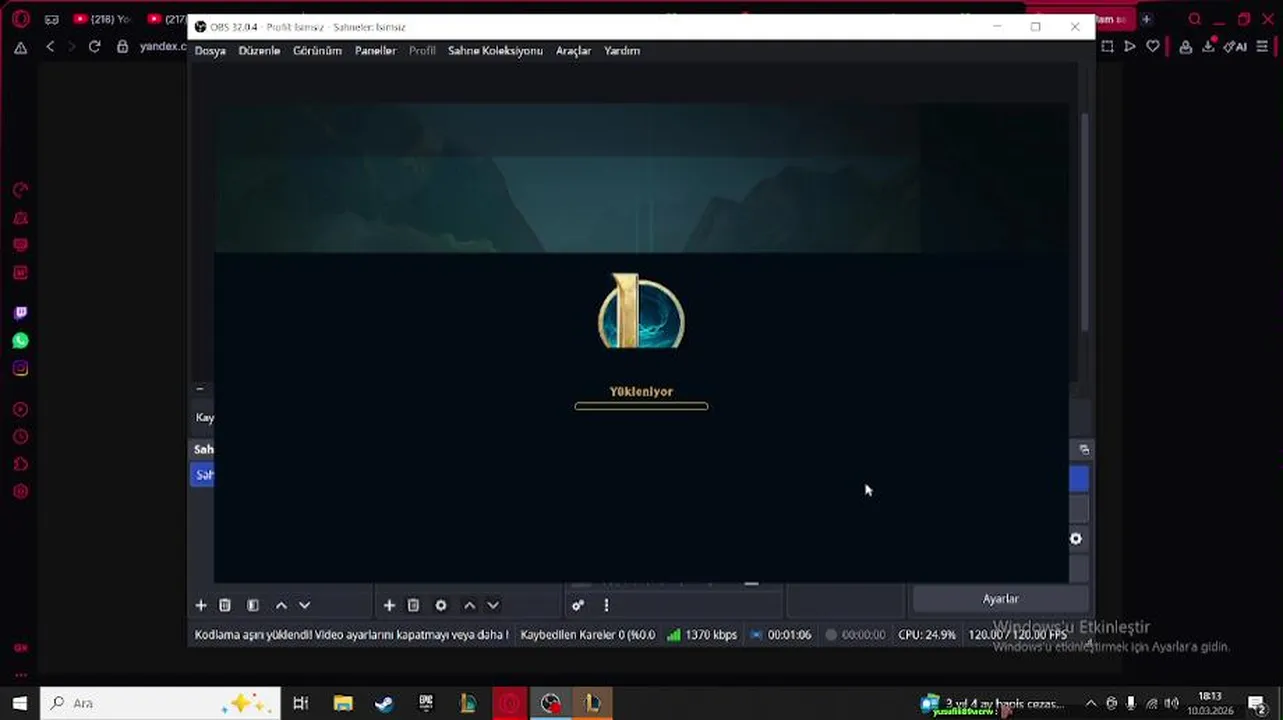Click encoding overload warning in status bar
The height and width of the screenshot is (720, 1283).
[351, 635]
